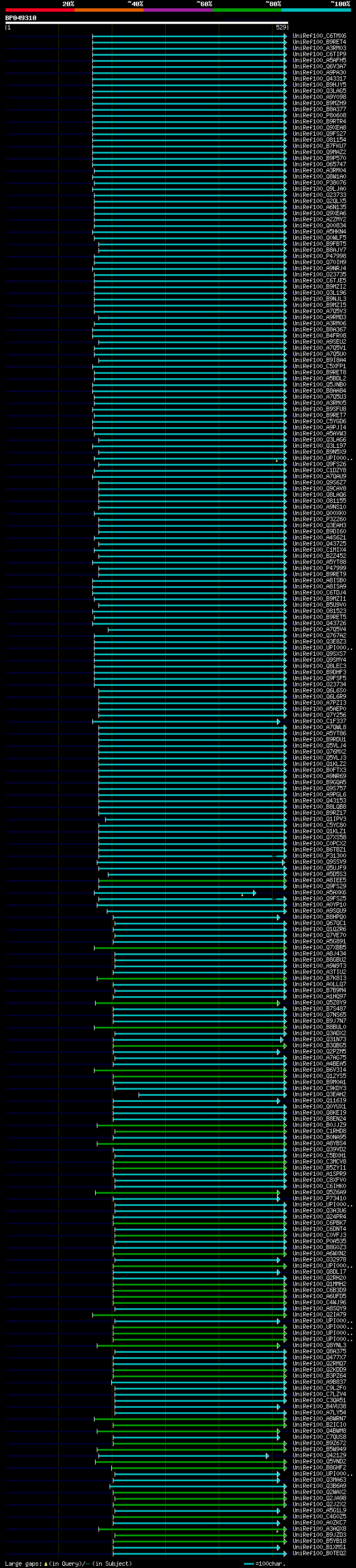The image size is (356, 1568).
Task: Click the UniRef100_Q8YNL3 label
Action: click(319, 1345)
